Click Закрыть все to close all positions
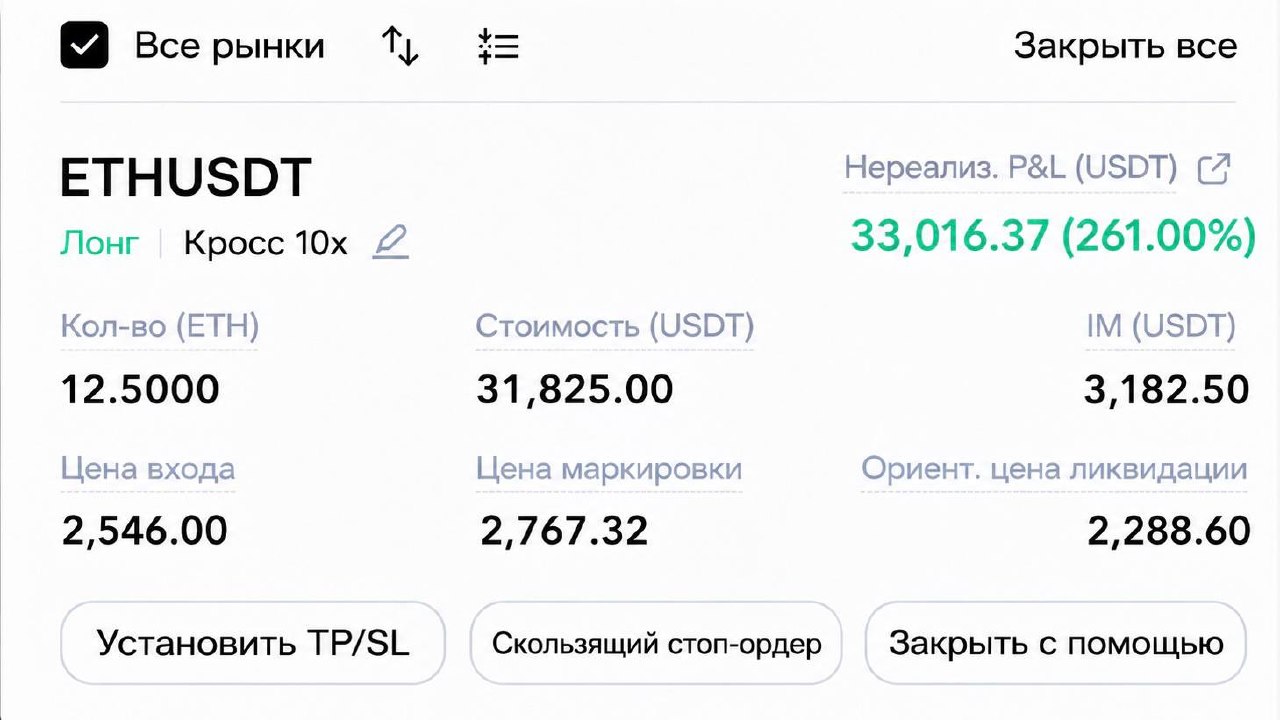This screenshot has width=1280, height=720. pyautogui.click(x=1125, y=46)
